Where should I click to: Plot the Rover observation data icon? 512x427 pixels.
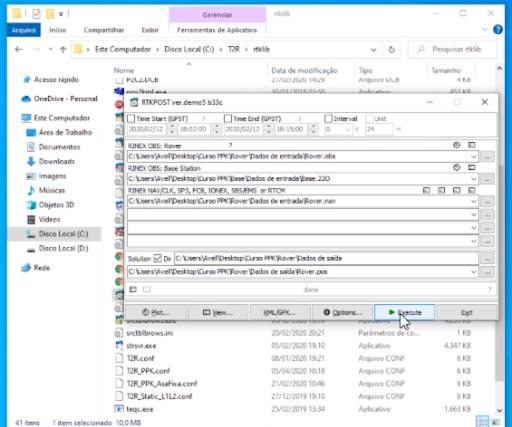[x=457, y=145]
